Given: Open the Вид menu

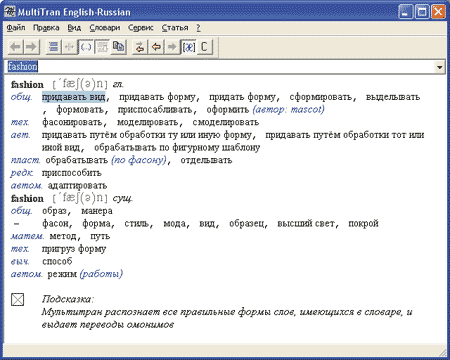Looking at the screenshot, I should [74, 28].
